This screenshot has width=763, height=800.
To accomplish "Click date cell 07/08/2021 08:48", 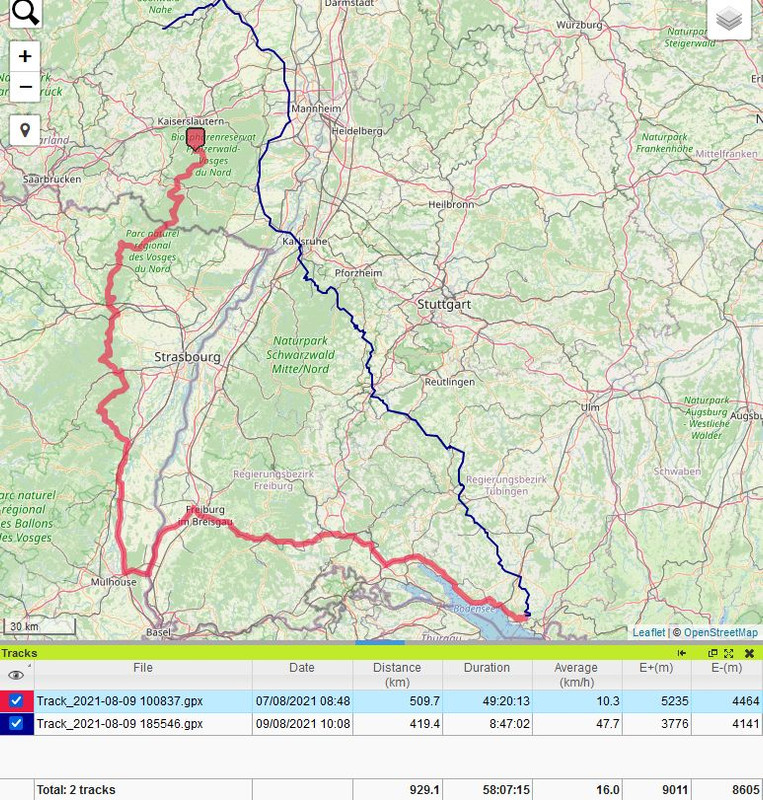I will [303, 701].
